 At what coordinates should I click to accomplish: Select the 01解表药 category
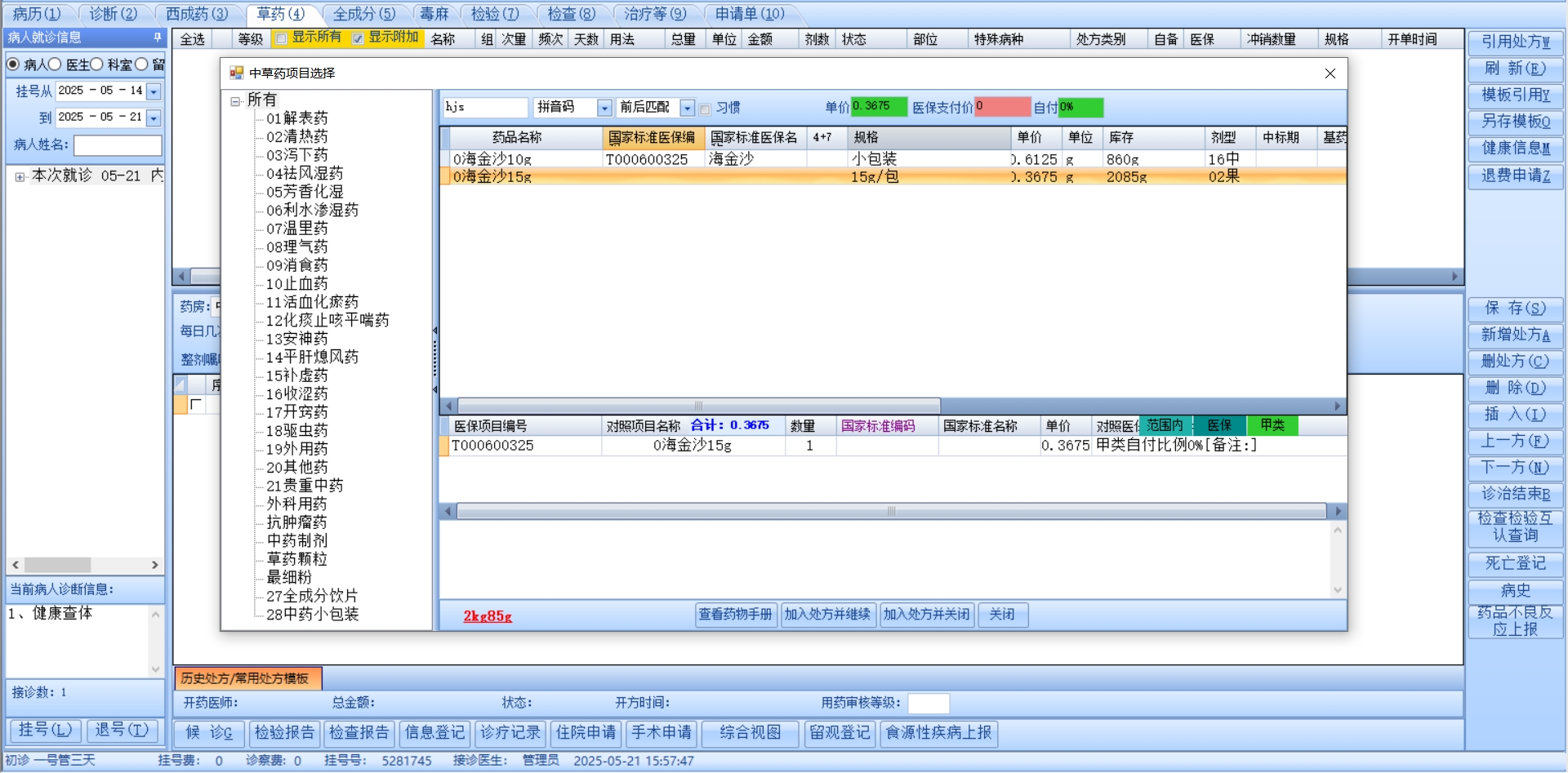pyautogui.click(x=297, y=118)
